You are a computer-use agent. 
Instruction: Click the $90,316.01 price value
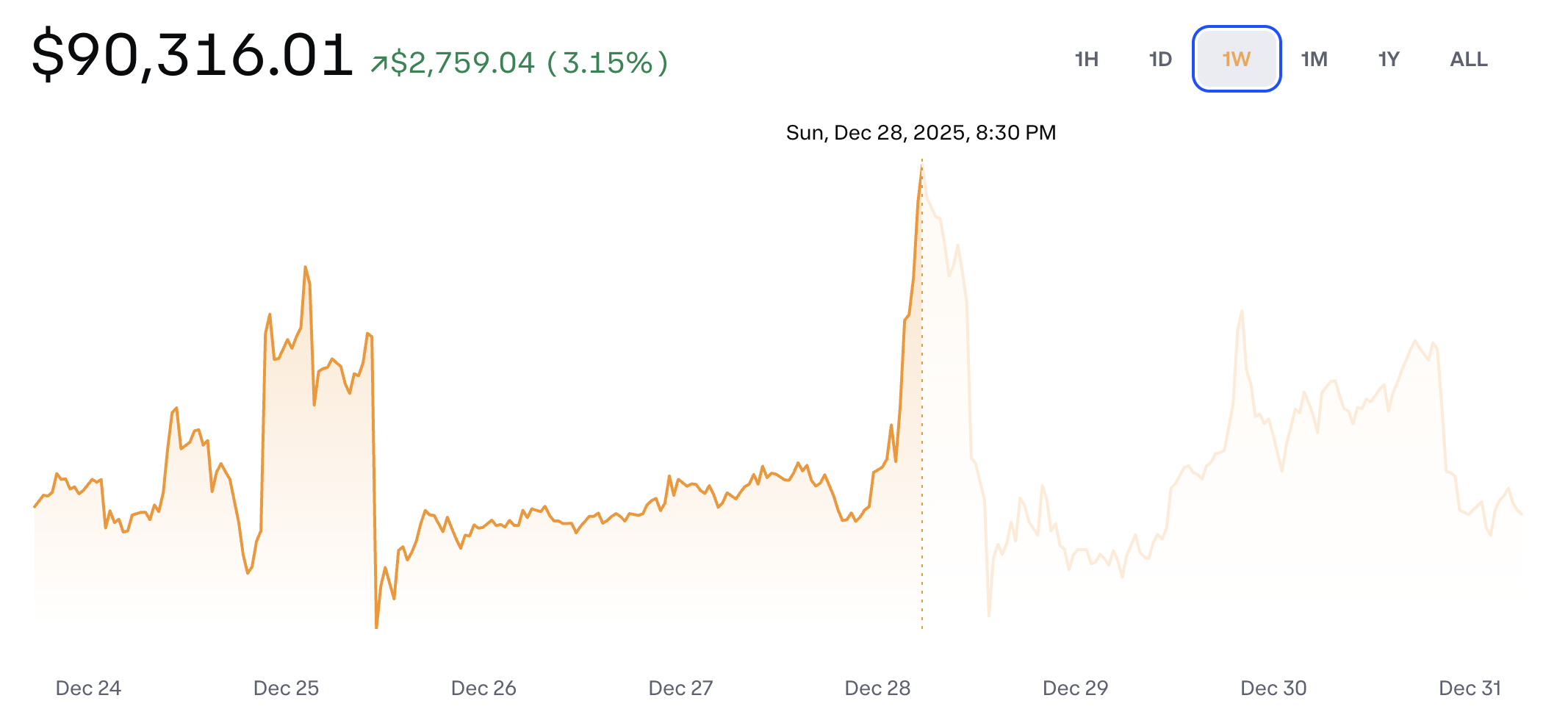192,54
